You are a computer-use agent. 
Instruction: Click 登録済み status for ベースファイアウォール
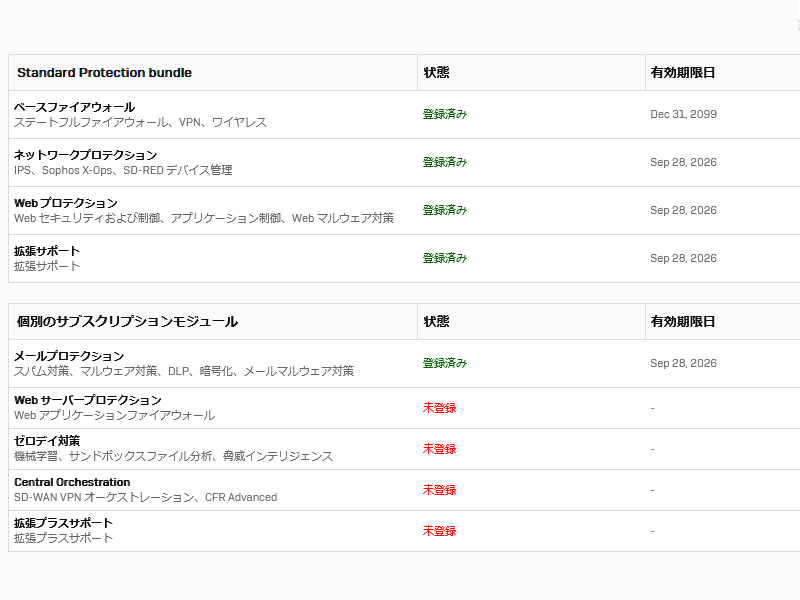445,114
